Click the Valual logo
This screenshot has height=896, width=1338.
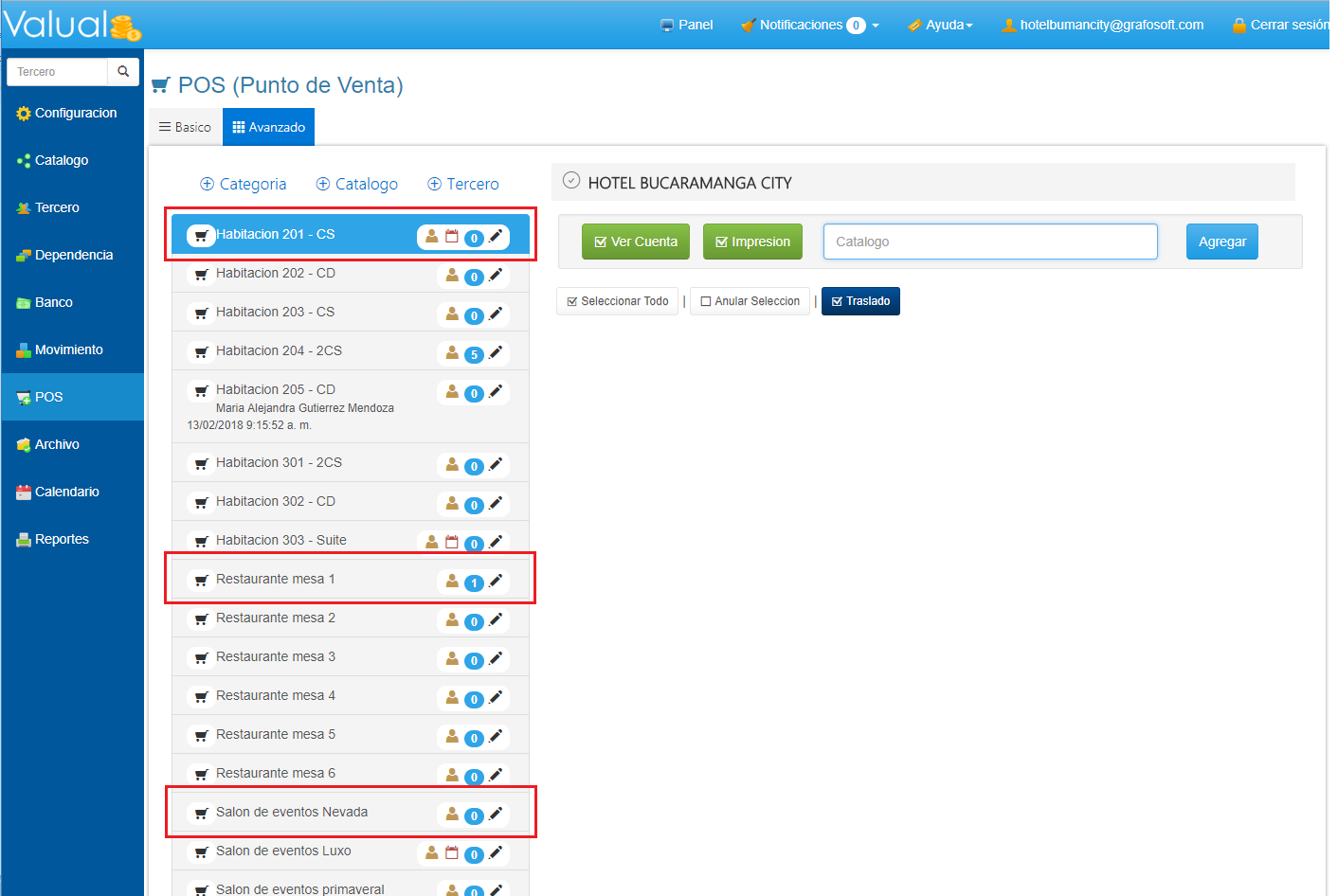[x=72, y=26]
